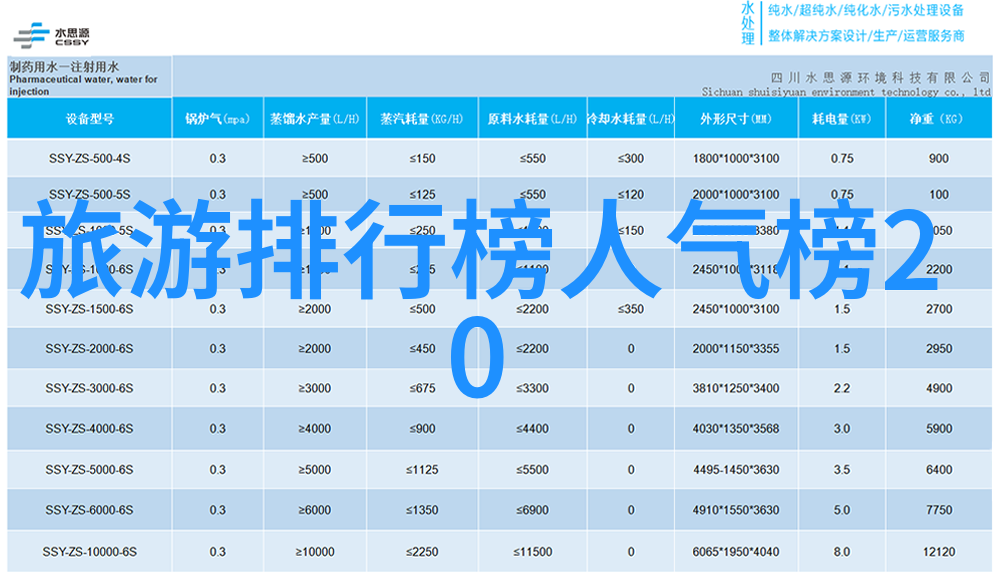This screenshot has height=581, width=1000.
Task: Click the '7750' net weight cell
Action: [x=939, y=510]
